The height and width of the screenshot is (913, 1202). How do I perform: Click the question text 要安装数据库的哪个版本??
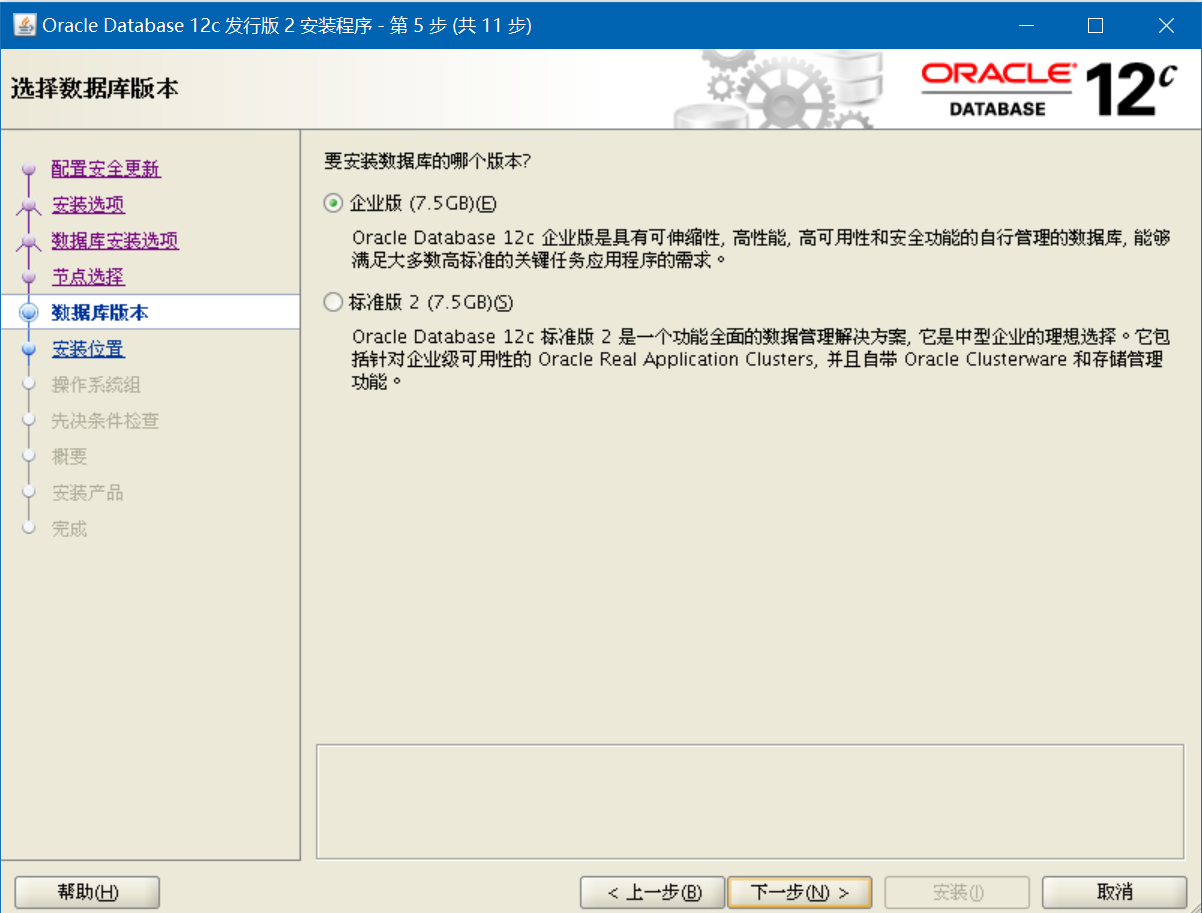(x=427, y=160)
